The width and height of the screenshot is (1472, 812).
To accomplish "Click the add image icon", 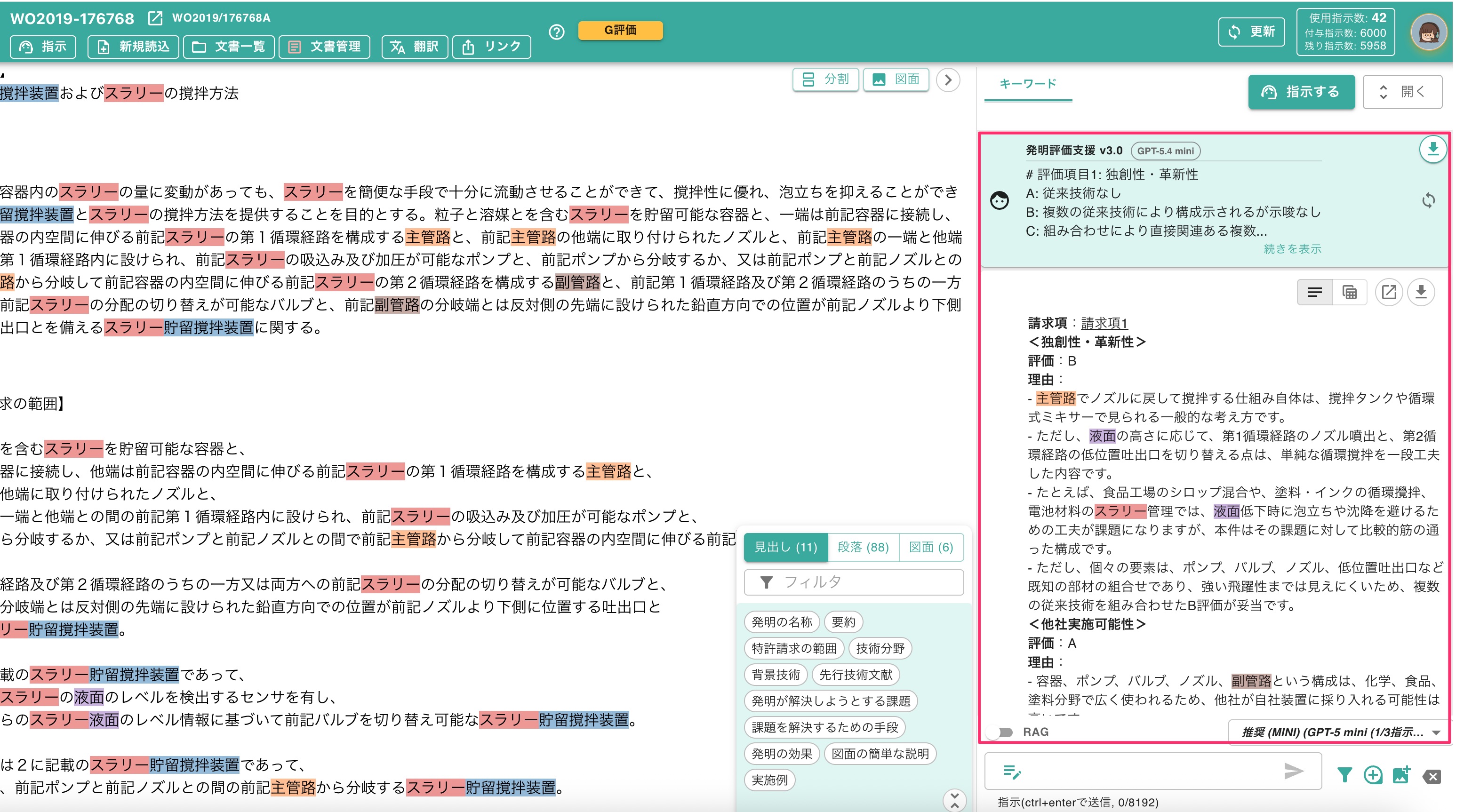I will point(1401,775).
